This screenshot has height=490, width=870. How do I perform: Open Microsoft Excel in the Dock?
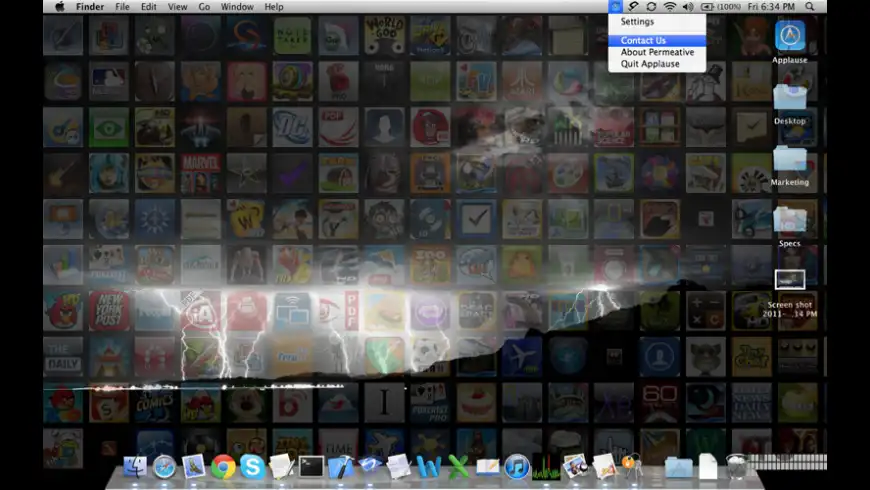(x=458, y=467)
